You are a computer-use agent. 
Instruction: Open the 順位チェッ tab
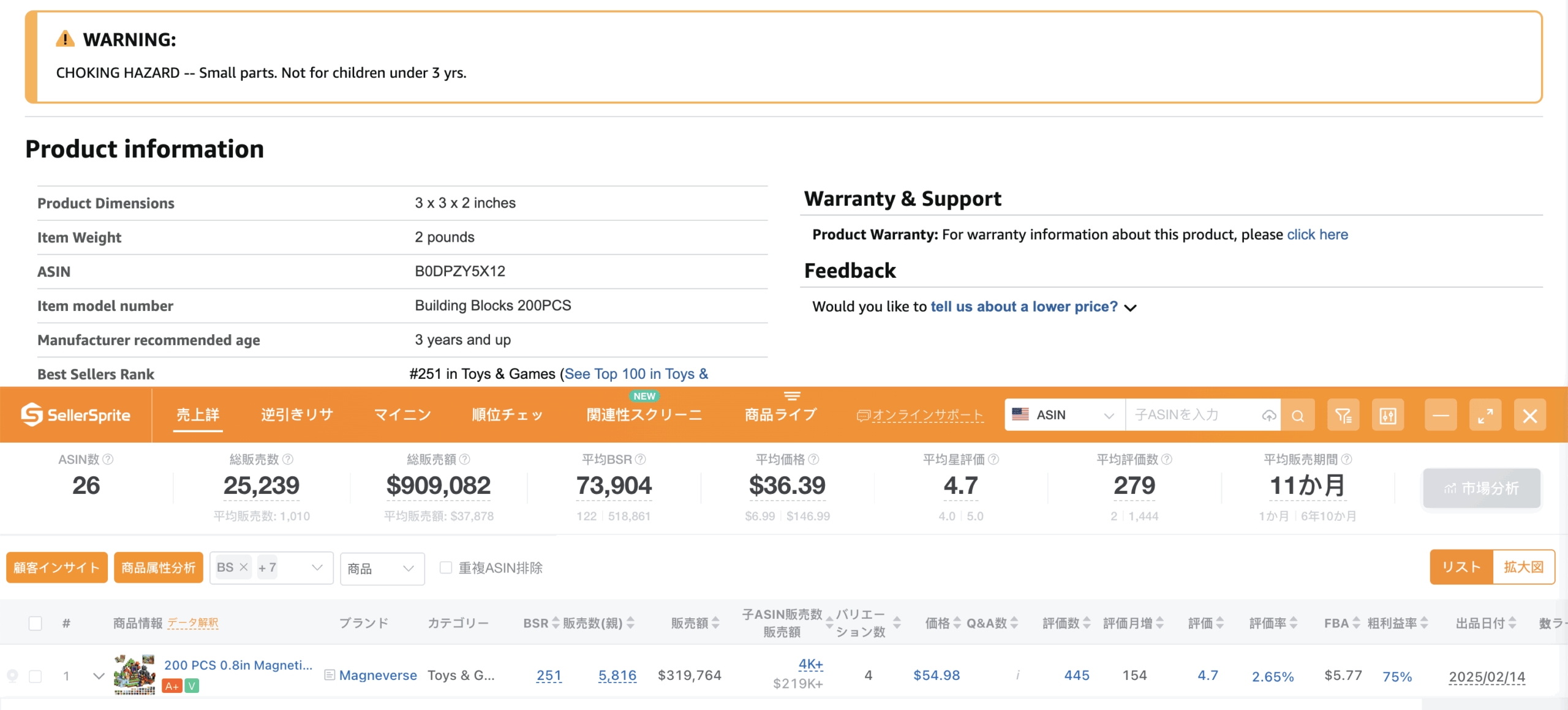507,415
